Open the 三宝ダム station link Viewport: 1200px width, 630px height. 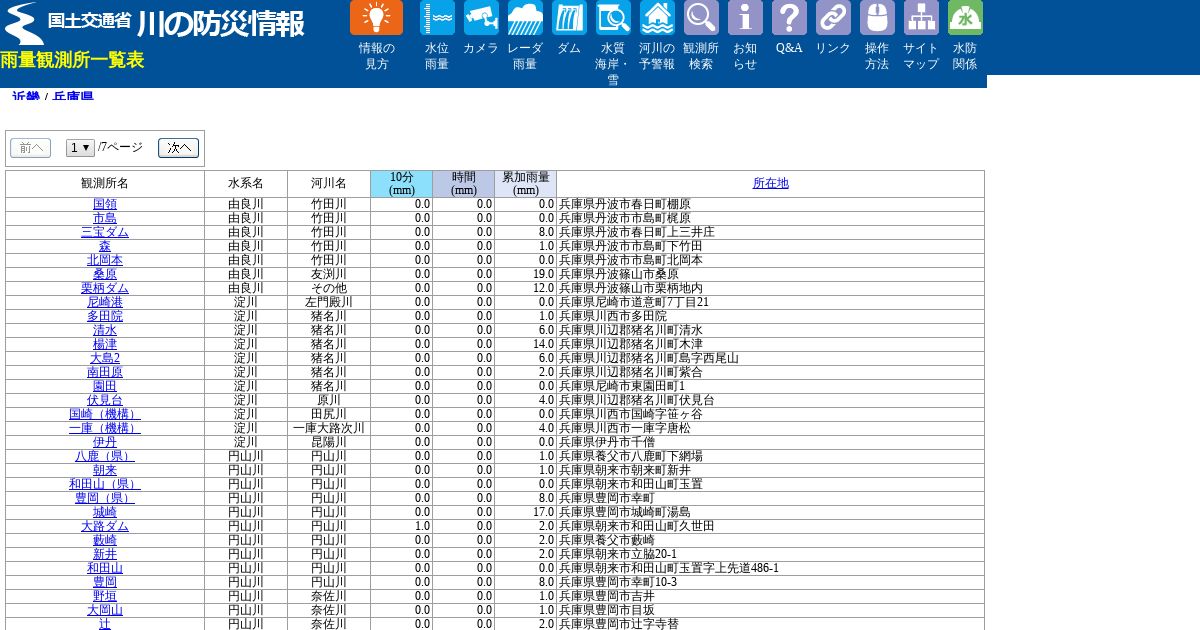tap(105, 232)
